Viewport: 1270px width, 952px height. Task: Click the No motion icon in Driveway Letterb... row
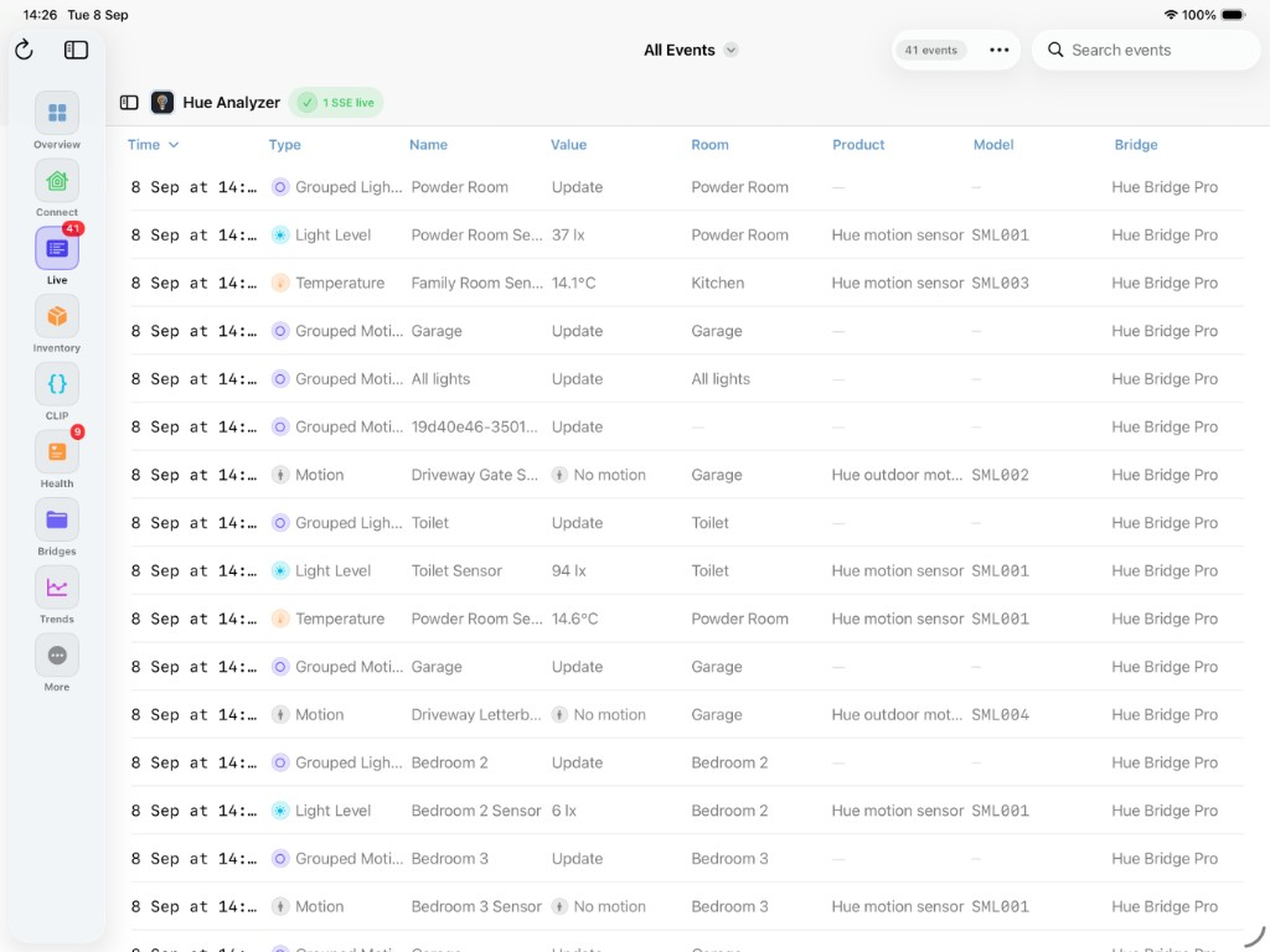[559, 714]
